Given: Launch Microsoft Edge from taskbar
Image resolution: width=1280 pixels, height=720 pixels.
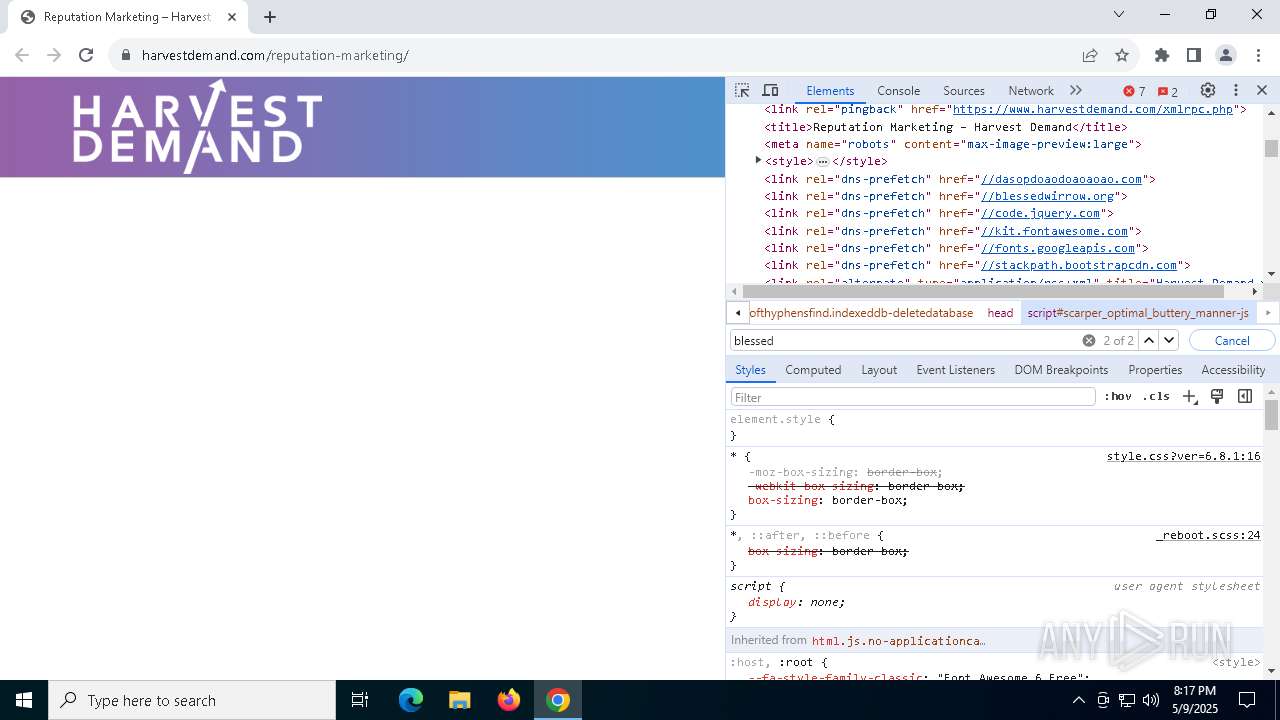Looking at the screenshot, I should click(411, 700).
